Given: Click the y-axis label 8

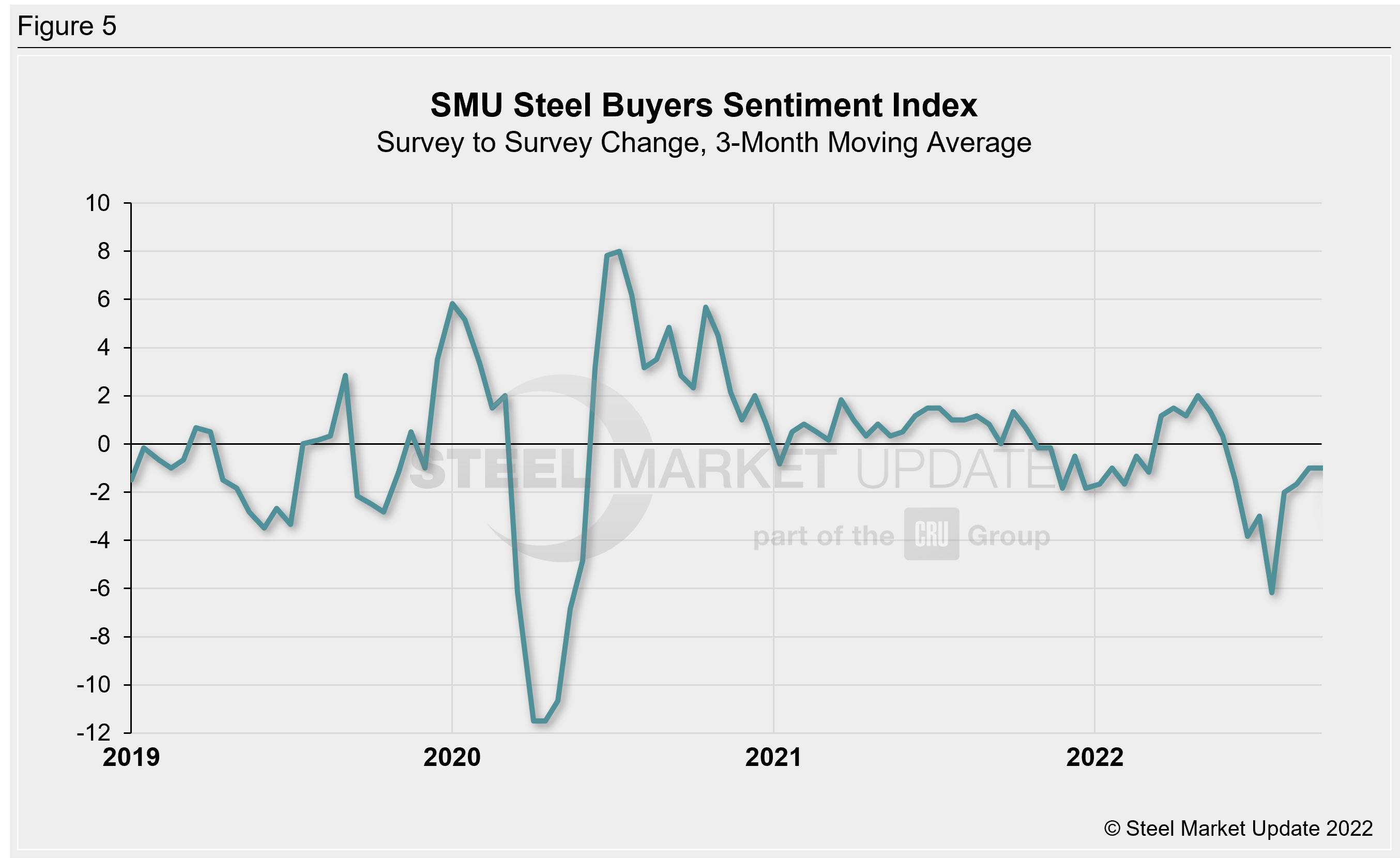Looking at the screenshot, I should [103, 251].
